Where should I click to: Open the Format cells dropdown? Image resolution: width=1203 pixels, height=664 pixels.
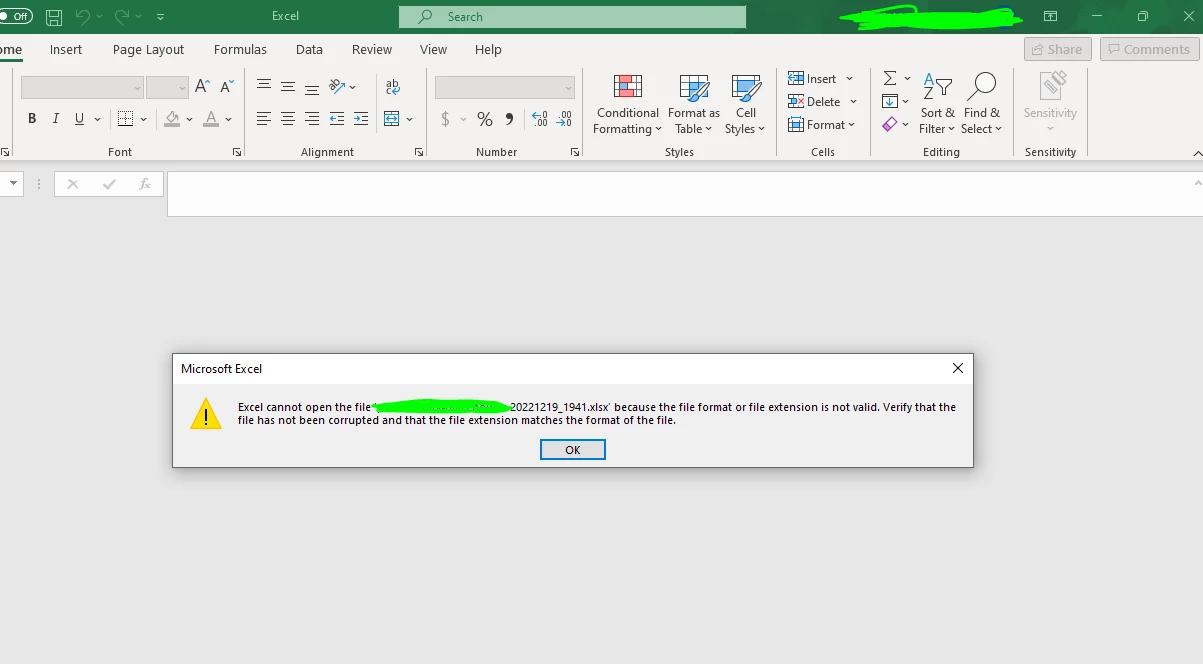pos(822,125)
